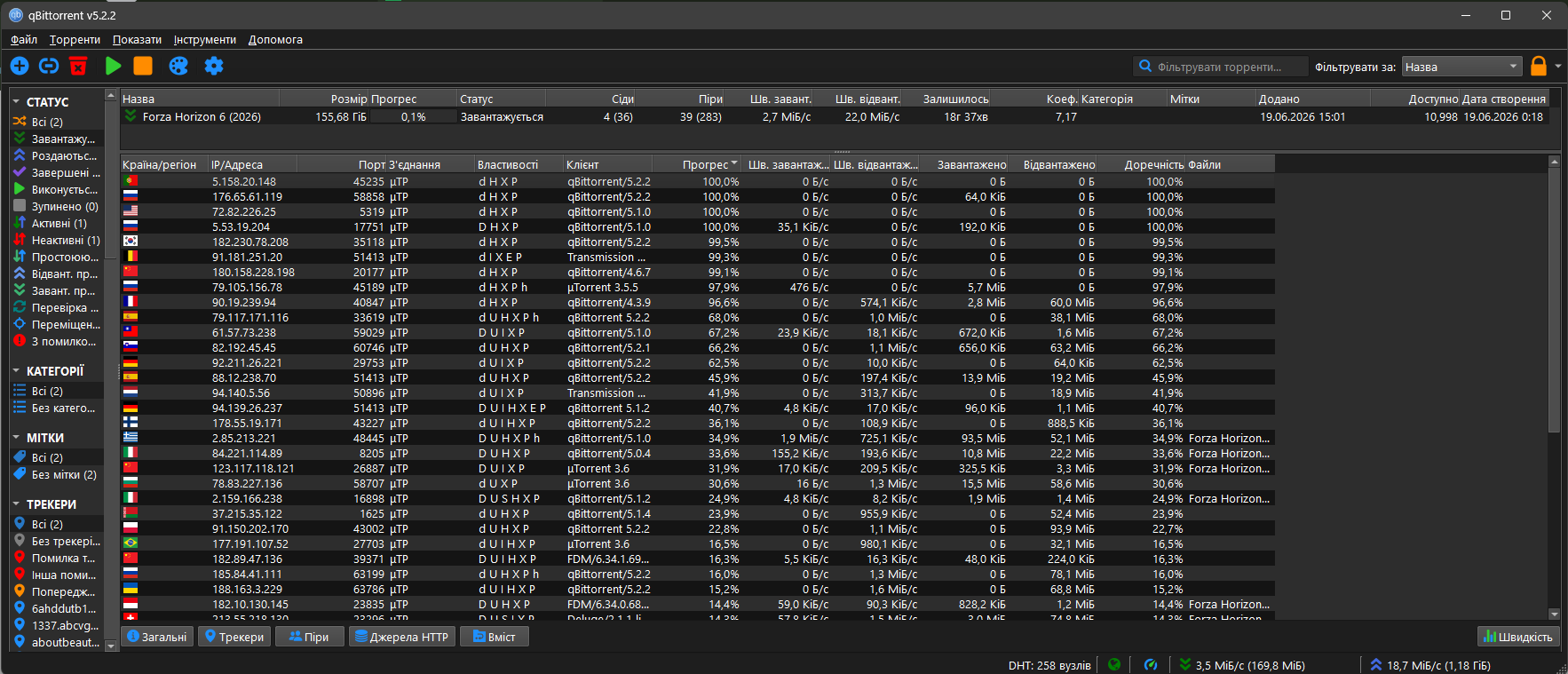This screenshot has height=674, width=1568.
Task: Click the DHT: 258 вузлів status text
Action: pyautogui.click(x=1049, y=665)
